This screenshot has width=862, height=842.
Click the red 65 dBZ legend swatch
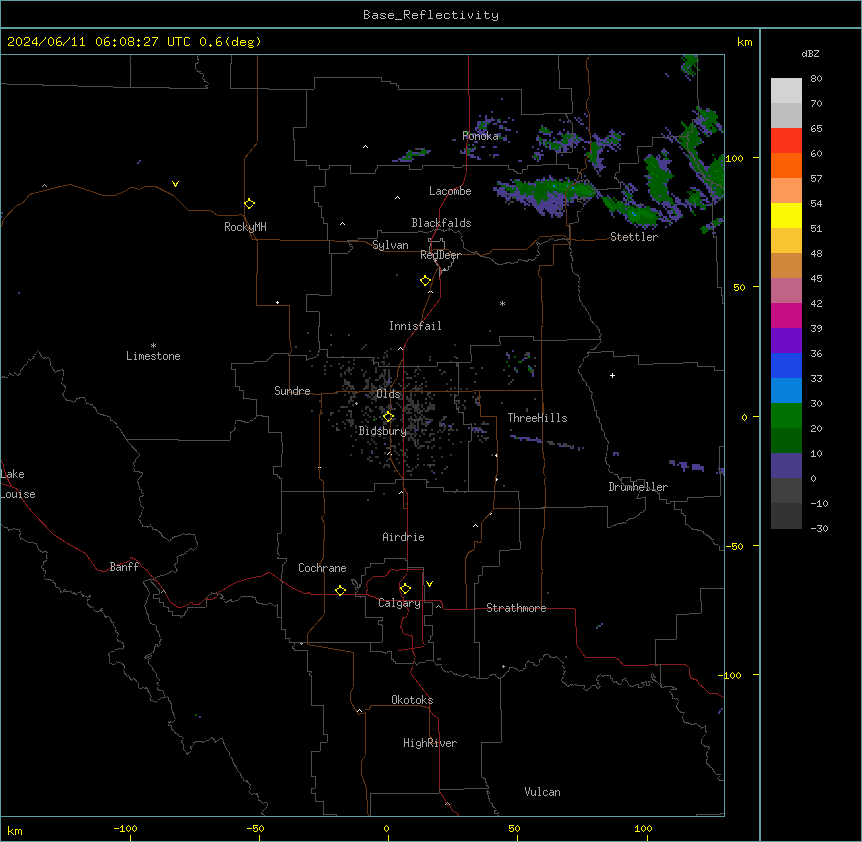coord(786,141)
